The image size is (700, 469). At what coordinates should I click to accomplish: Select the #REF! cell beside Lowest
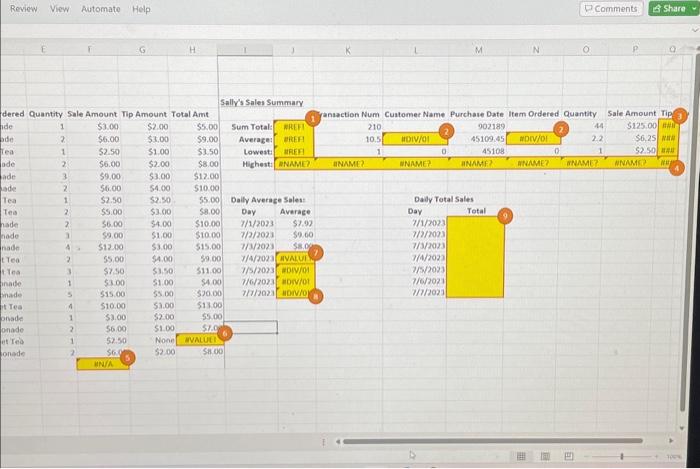click(x=294, y=152)
